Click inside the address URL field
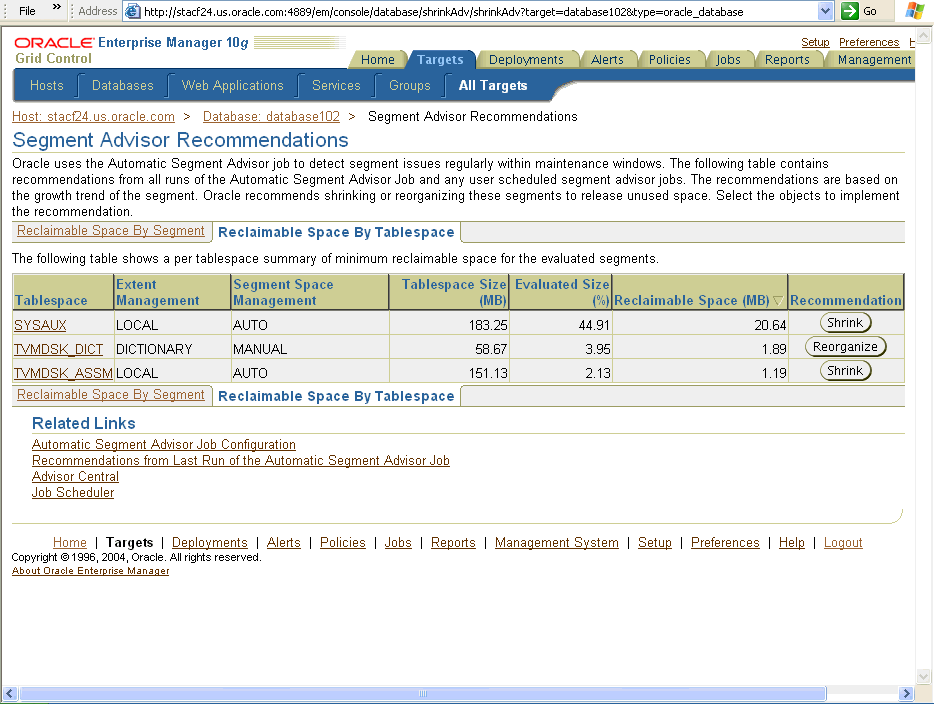Viewport: 934px width, 704px height. (x=470, y=12)
